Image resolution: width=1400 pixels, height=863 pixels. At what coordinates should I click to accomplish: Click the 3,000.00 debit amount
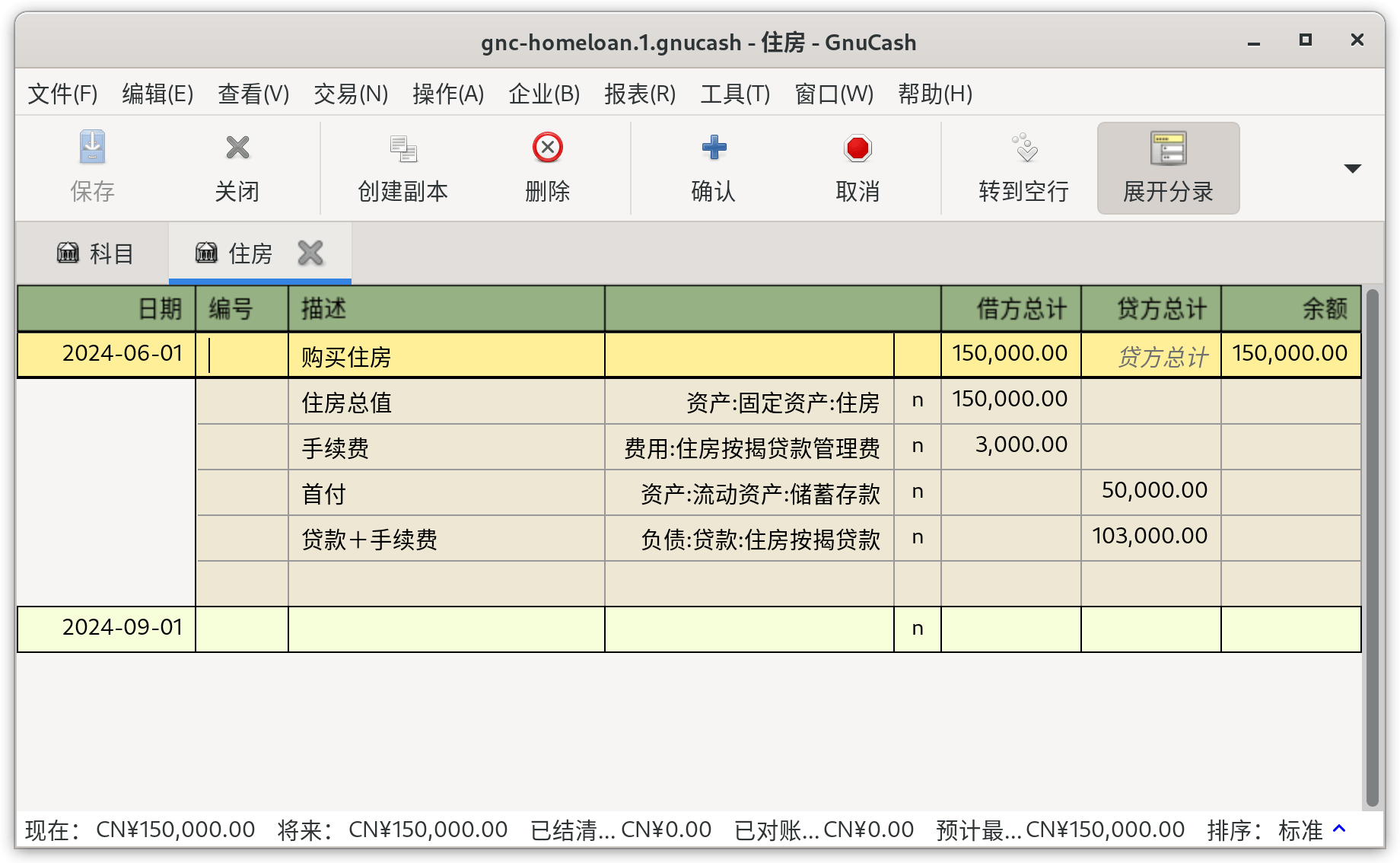[x=1010, y=447]
